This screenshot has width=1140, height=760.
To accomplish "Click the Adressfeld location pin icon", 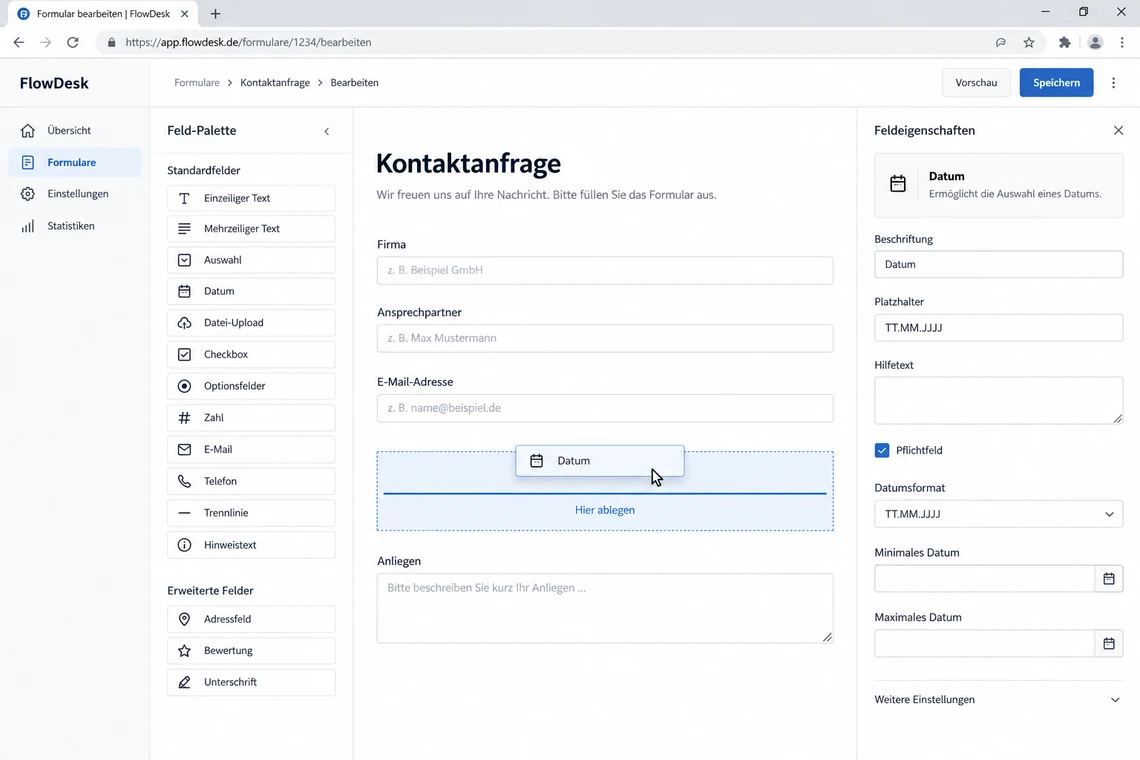I will pyautogui.click(x=184, y=619).
